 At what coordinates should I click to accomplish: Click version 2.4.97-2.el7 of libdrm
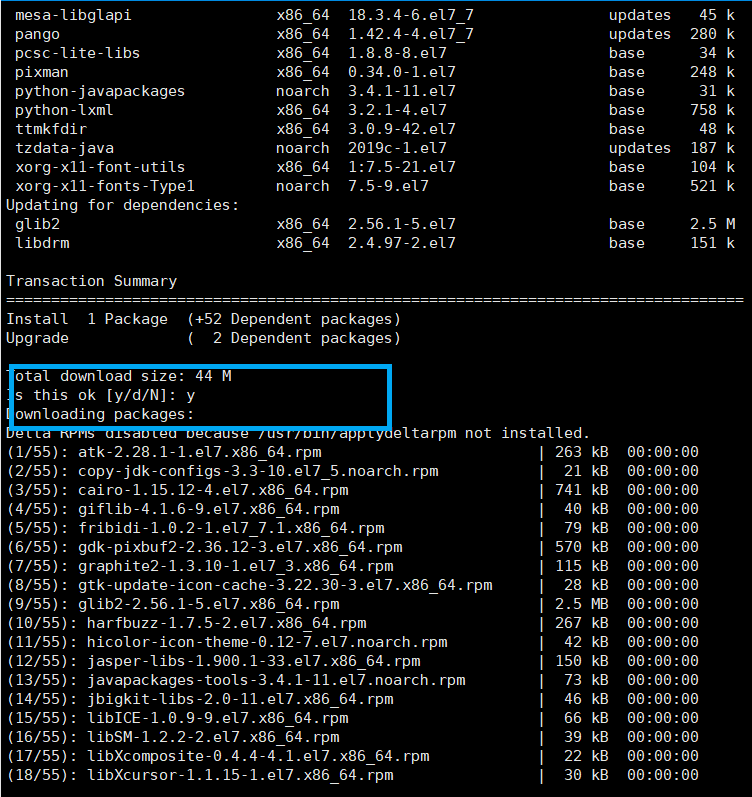coord(402,243)
